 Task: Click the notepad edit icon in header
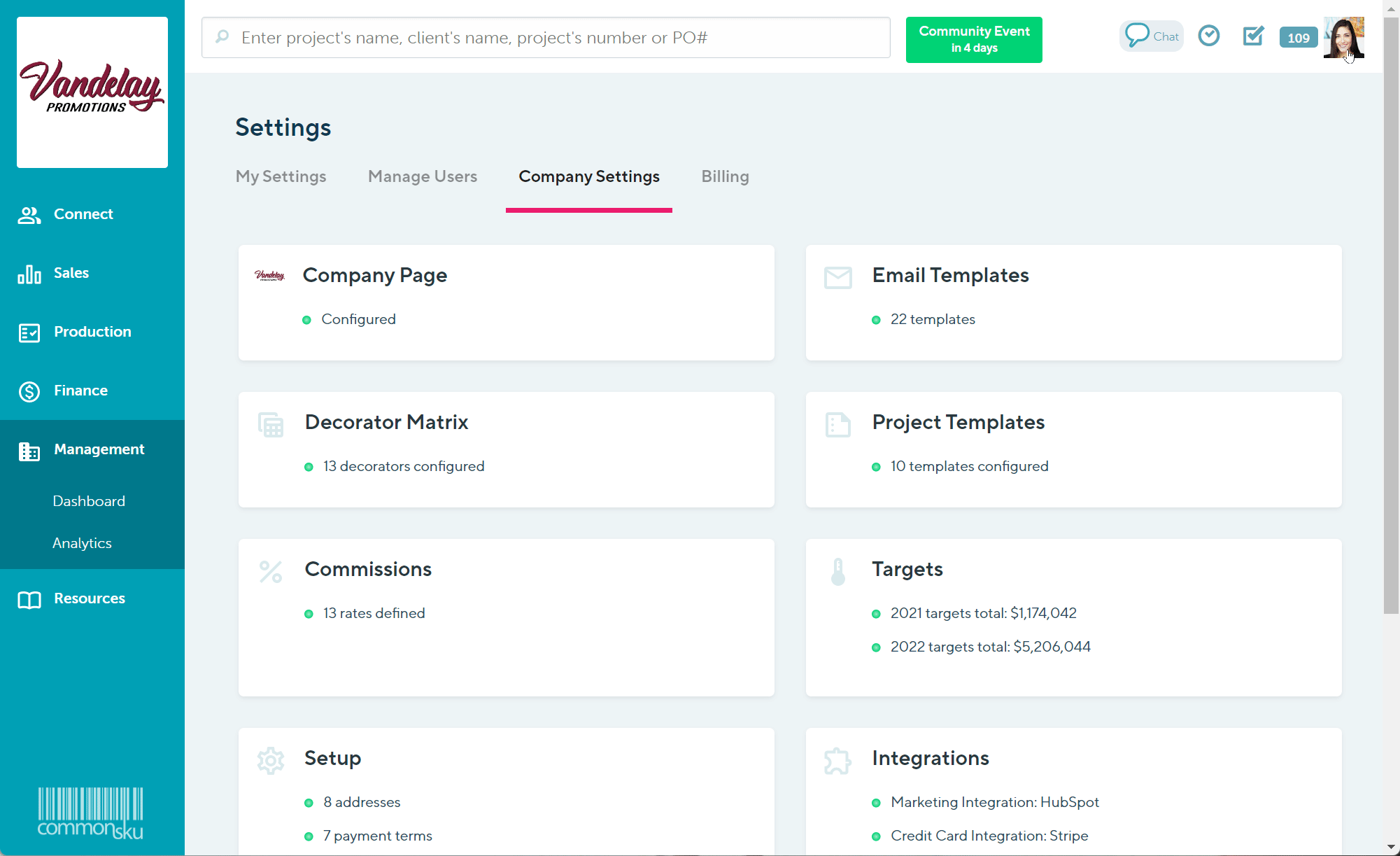(1253, 36)
